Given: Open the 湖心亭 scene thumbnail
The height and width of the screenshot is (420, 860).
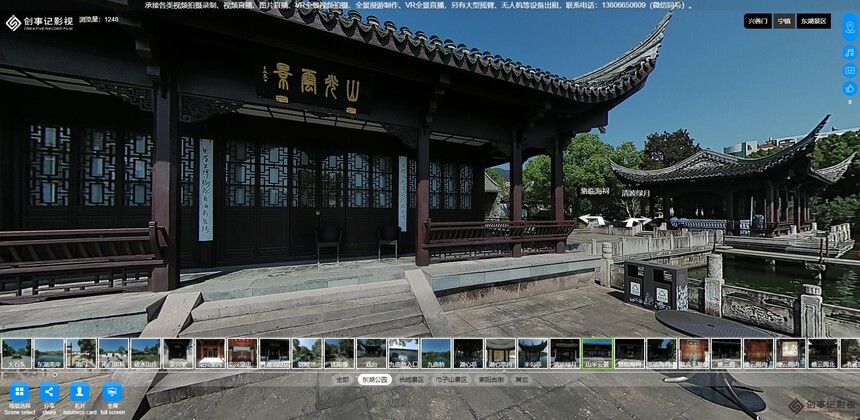Looking at the screenshot, I should [468, 353].
